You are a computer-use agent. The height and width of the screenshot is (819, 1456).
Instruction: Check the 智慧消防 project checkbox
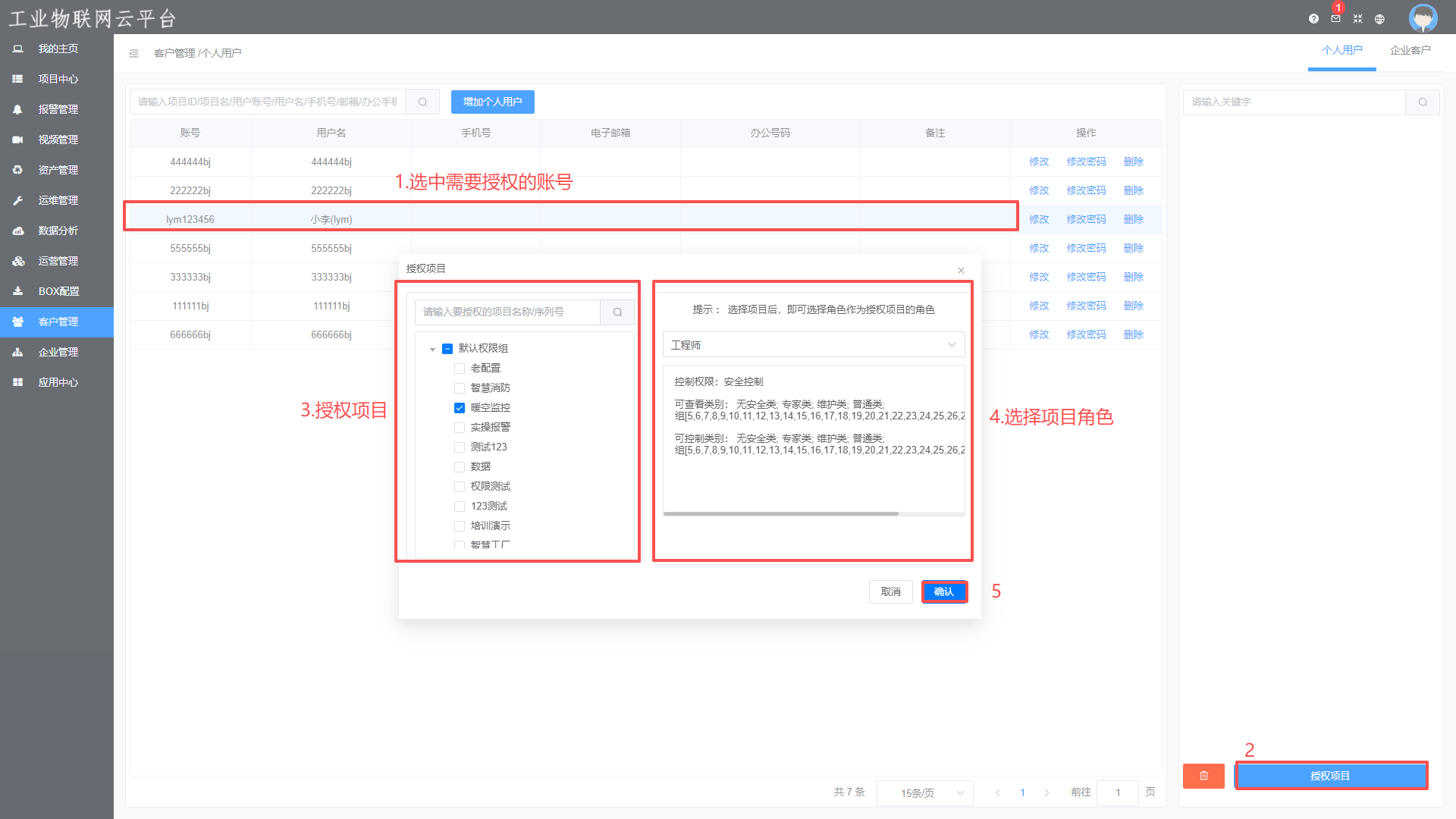[x=460, y=388]
